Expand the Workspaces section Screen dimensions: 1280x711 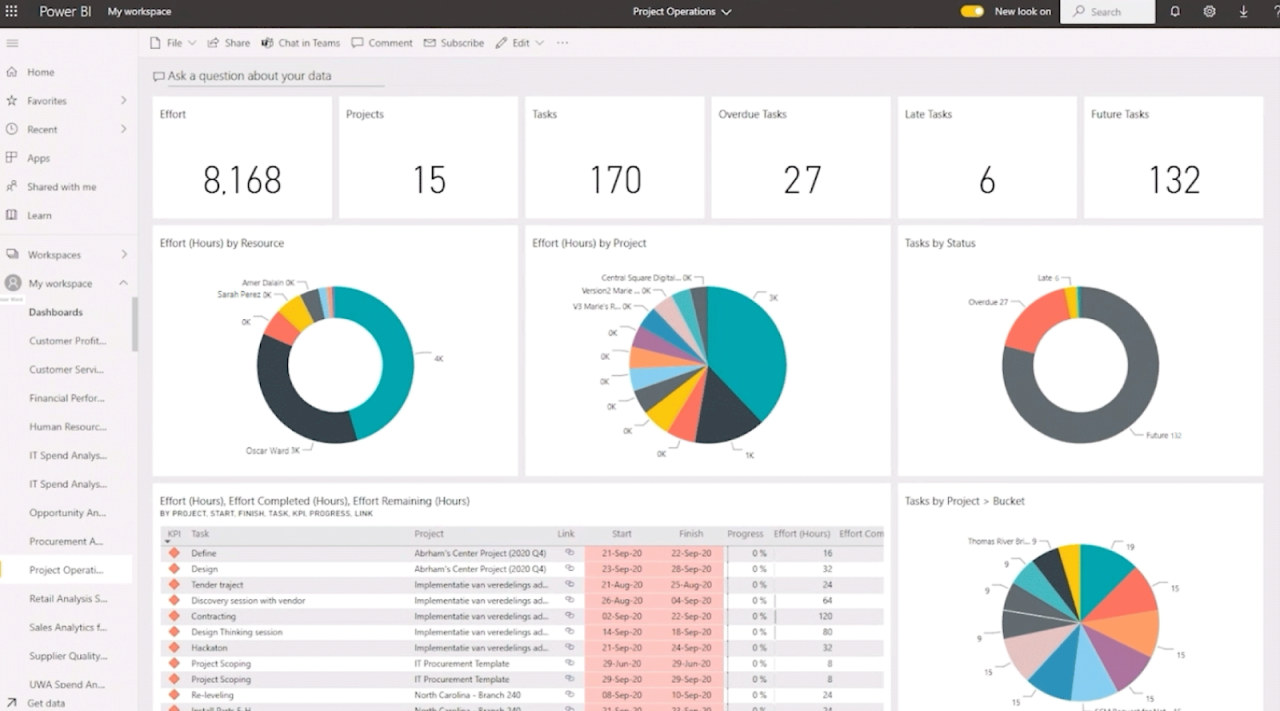pyautogui.click(x=124, y=254)
